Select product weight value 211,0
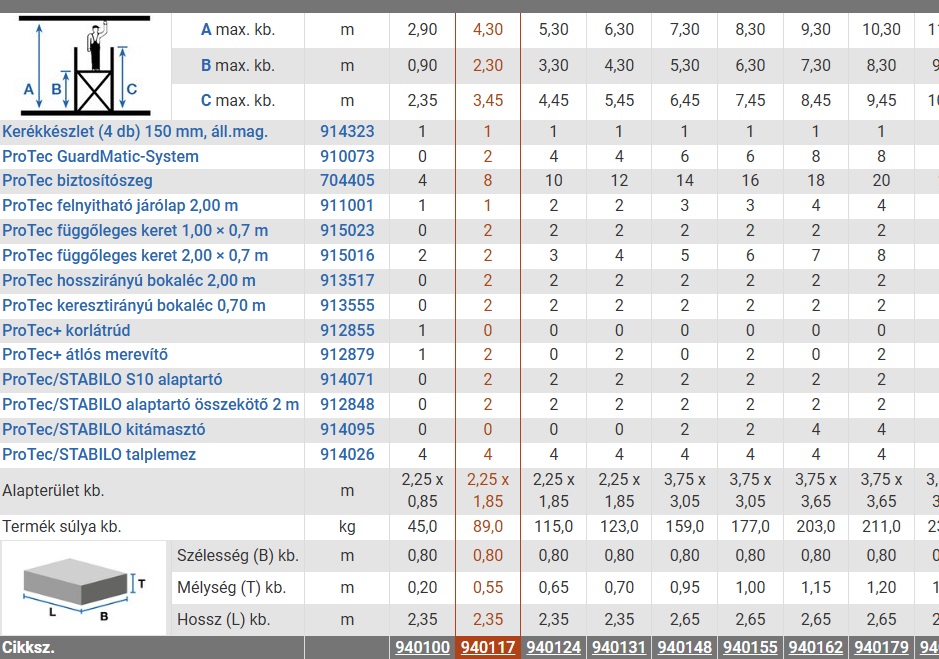 [x=881, y=527]
